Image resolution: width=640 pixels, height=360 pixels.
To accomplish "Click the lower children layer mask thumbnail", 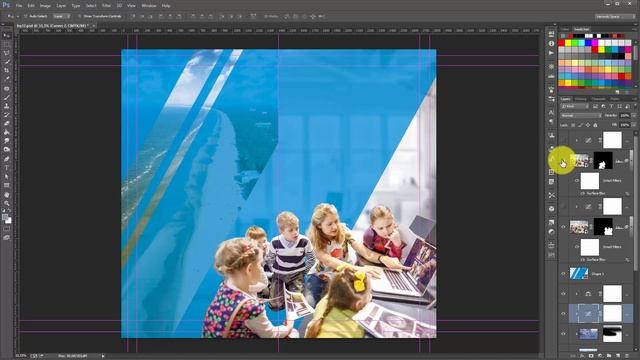I will tap(603, 227).
